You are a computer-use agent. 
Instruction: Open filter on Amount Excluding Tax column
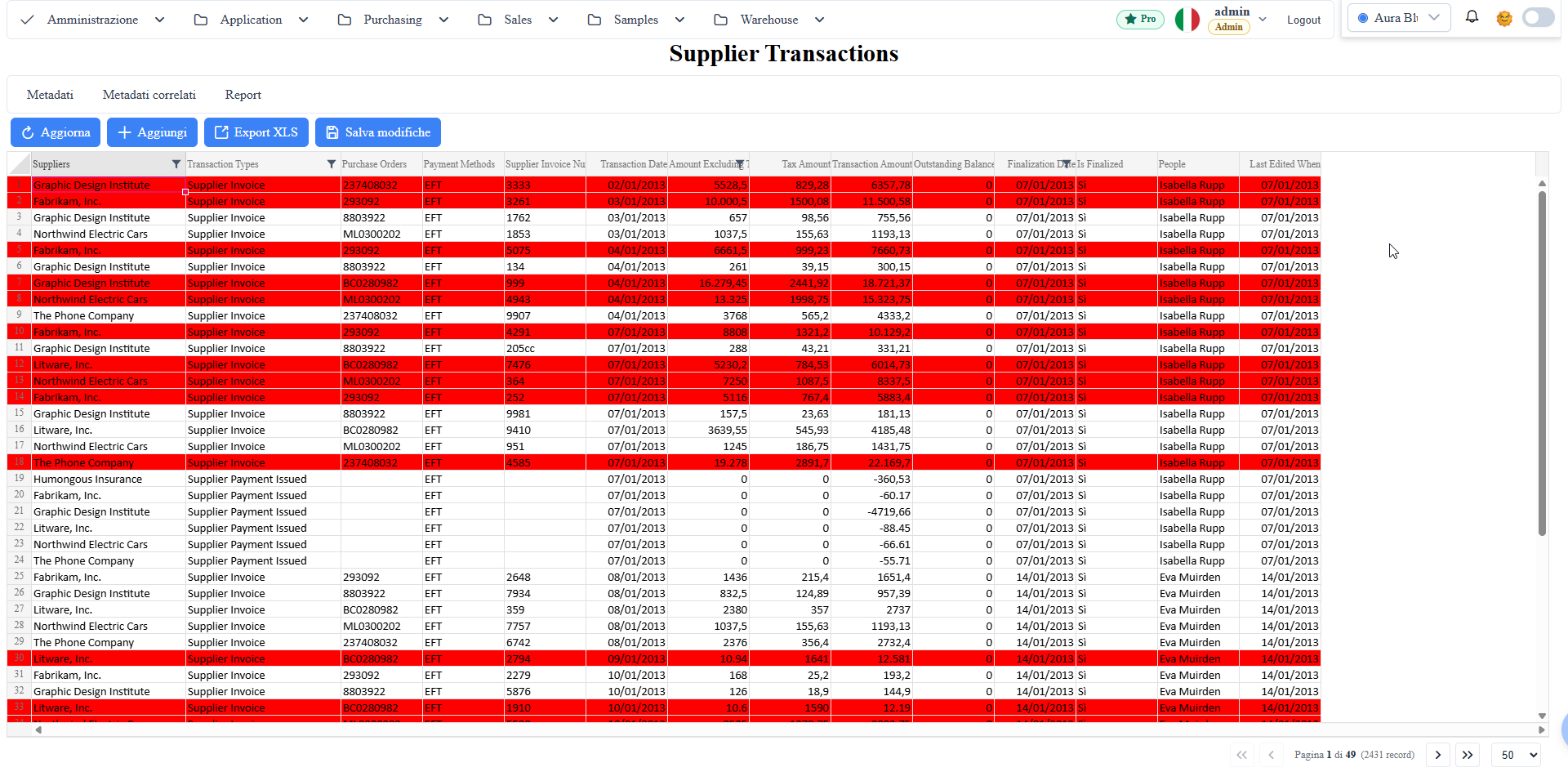[x=740, y=164]
